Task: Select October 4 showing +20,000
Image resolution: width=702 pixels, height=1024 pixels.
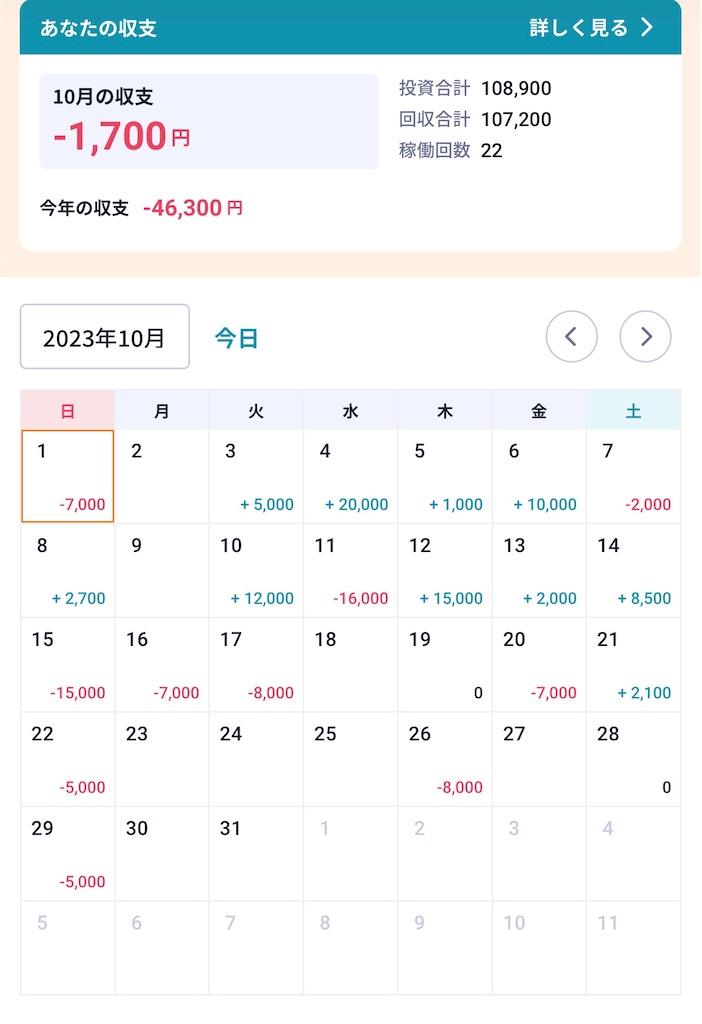Action: point(351,476)
